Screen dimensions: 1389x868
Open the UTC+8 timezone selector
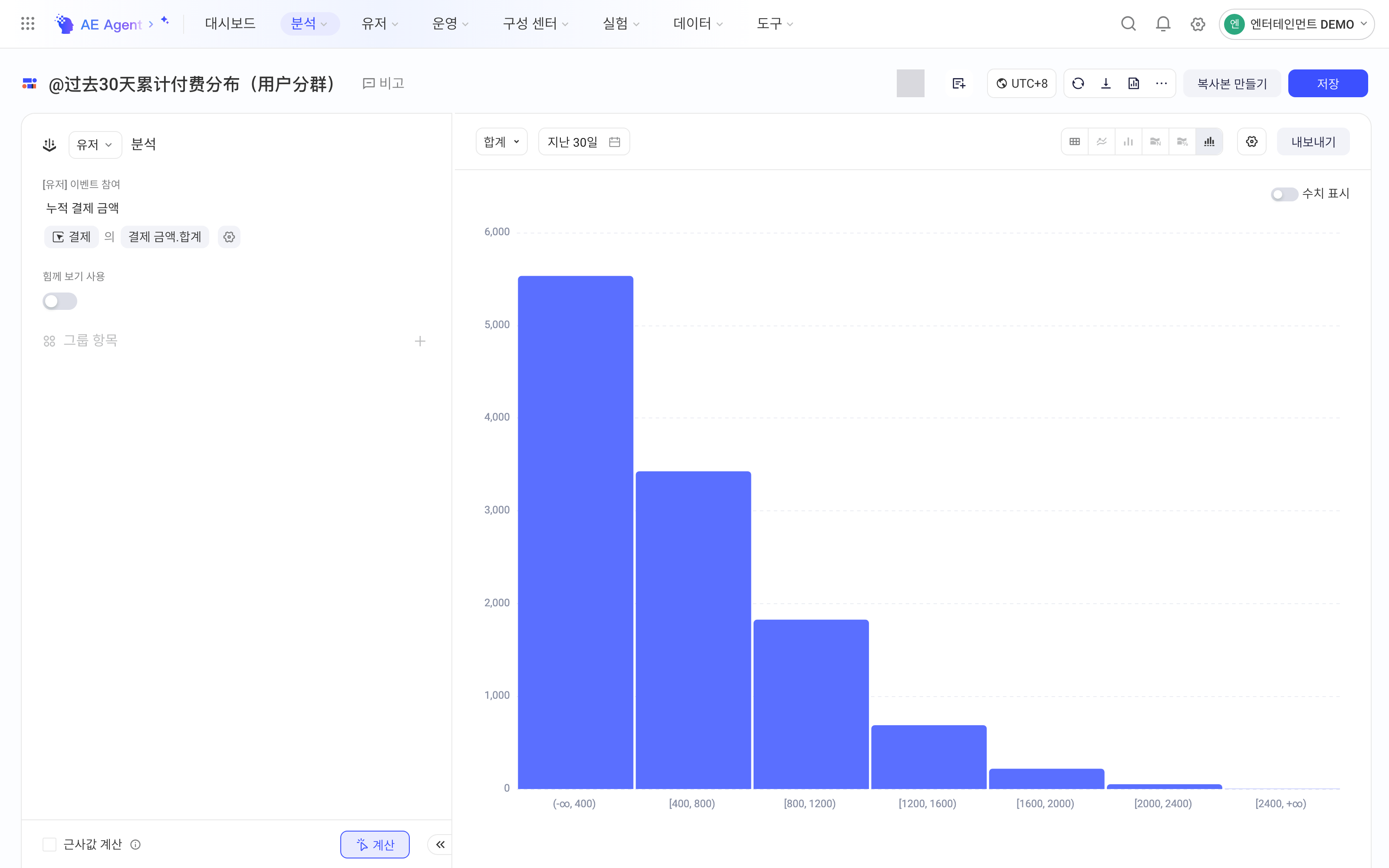1021,84
